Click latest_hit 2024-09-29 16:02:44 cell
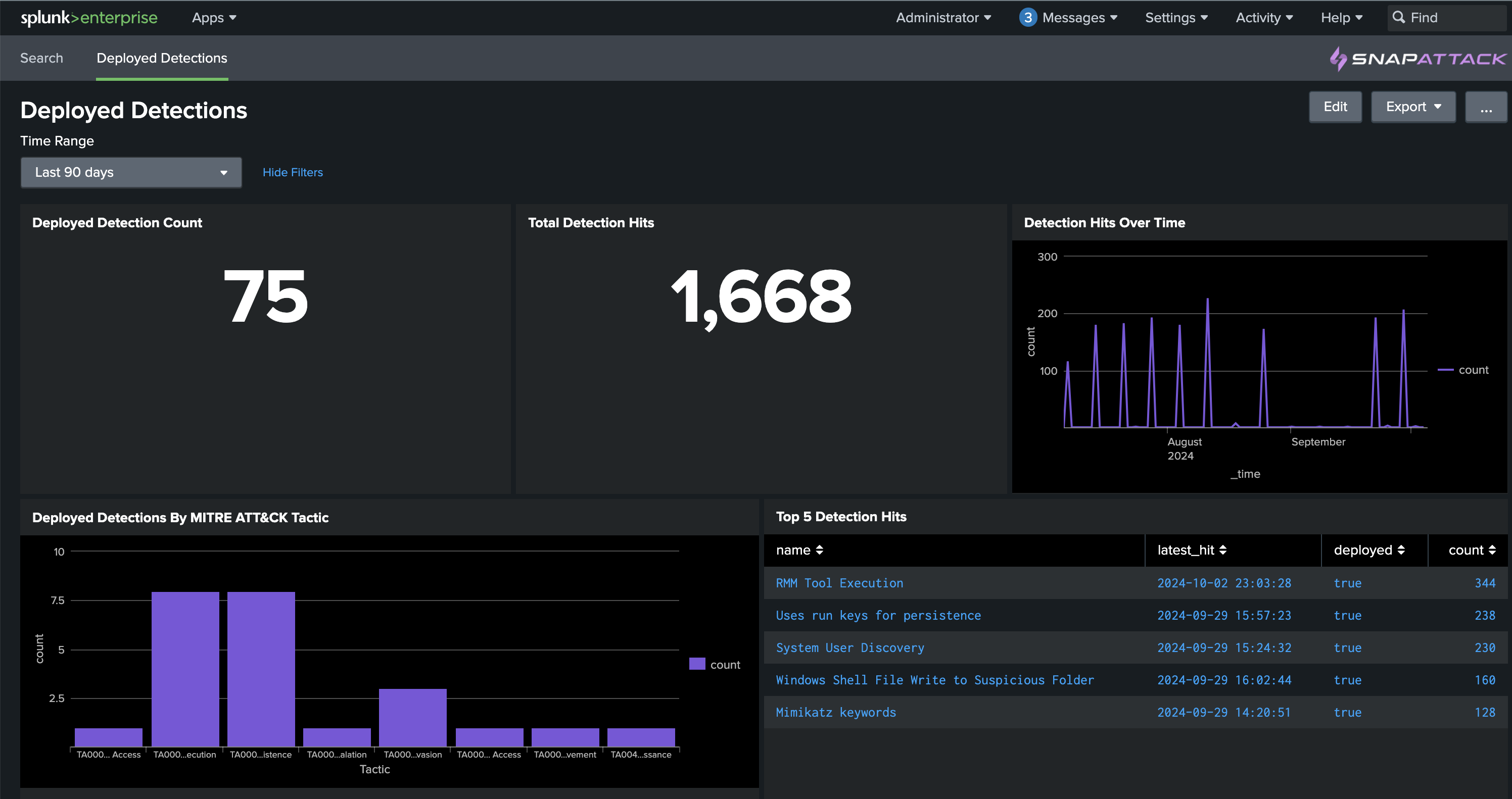1512x799 pixels. [1224, 680]
